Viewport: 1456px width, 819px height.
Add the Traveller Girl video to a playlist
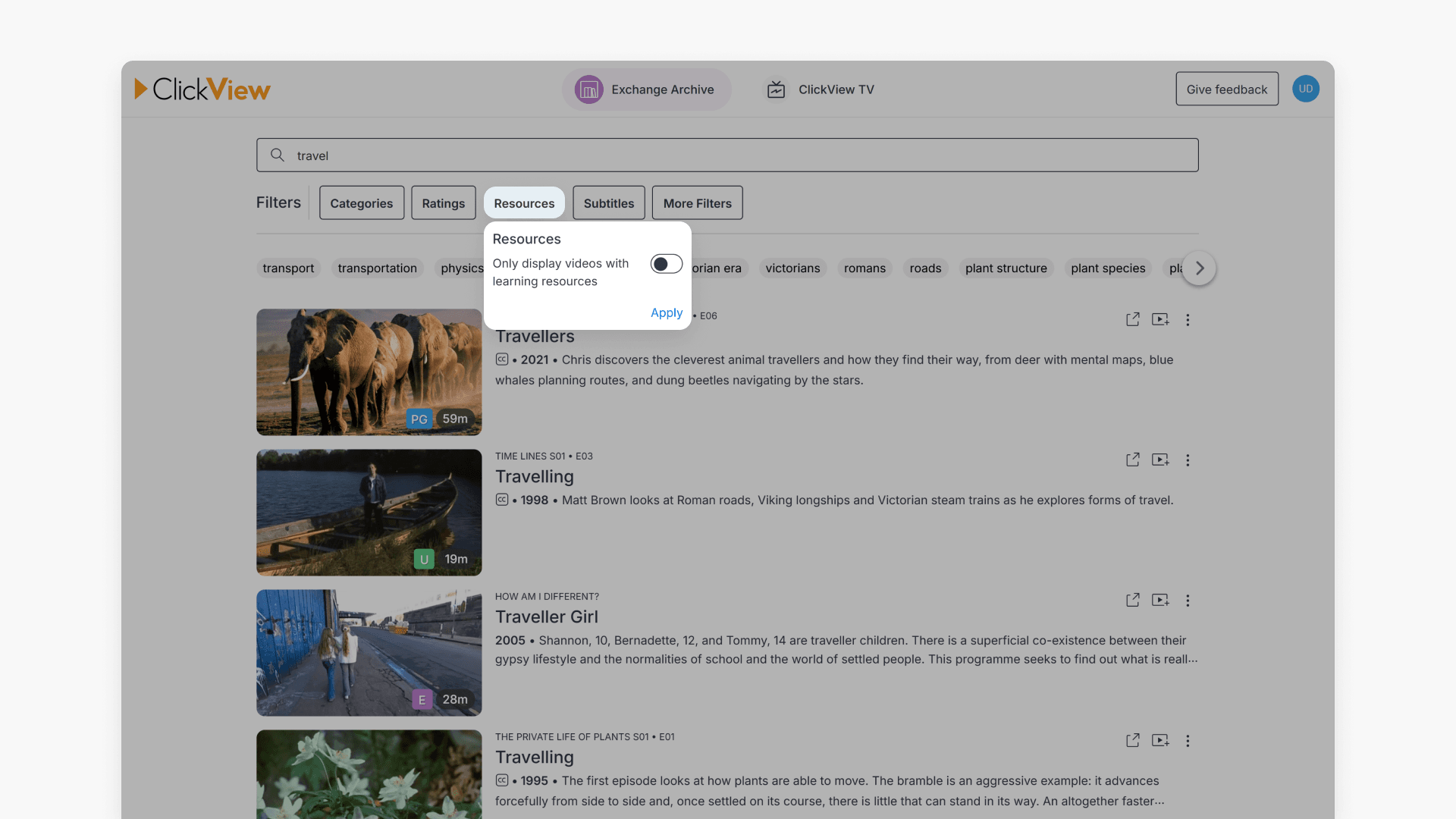1160,601
